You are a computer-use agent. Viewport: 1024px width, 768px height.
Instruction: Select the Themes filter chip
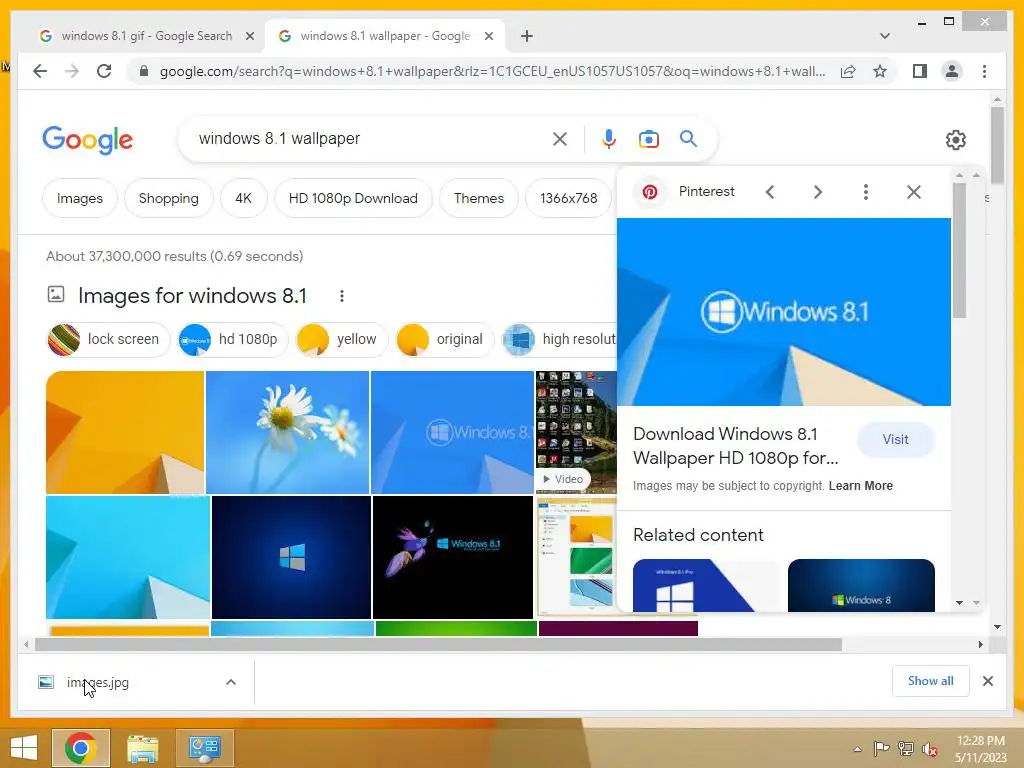click(x=479, y=198)
